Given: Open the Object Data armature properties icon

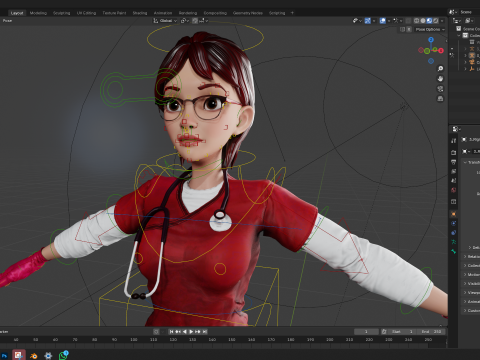Looking at the screenshot, I should tap(453, 242).
